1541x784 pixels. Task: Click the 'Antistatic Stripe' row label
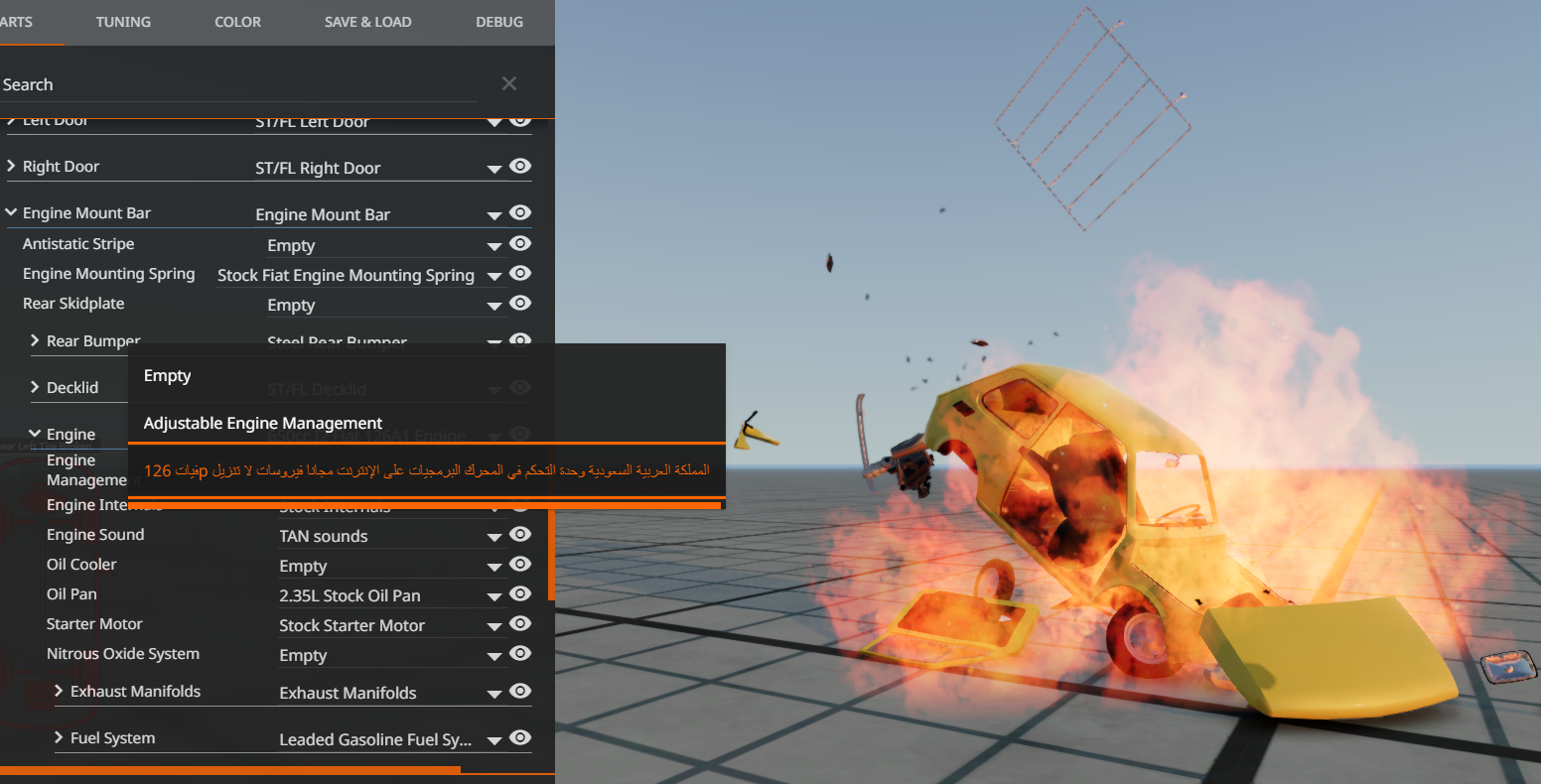coord(78,244)
